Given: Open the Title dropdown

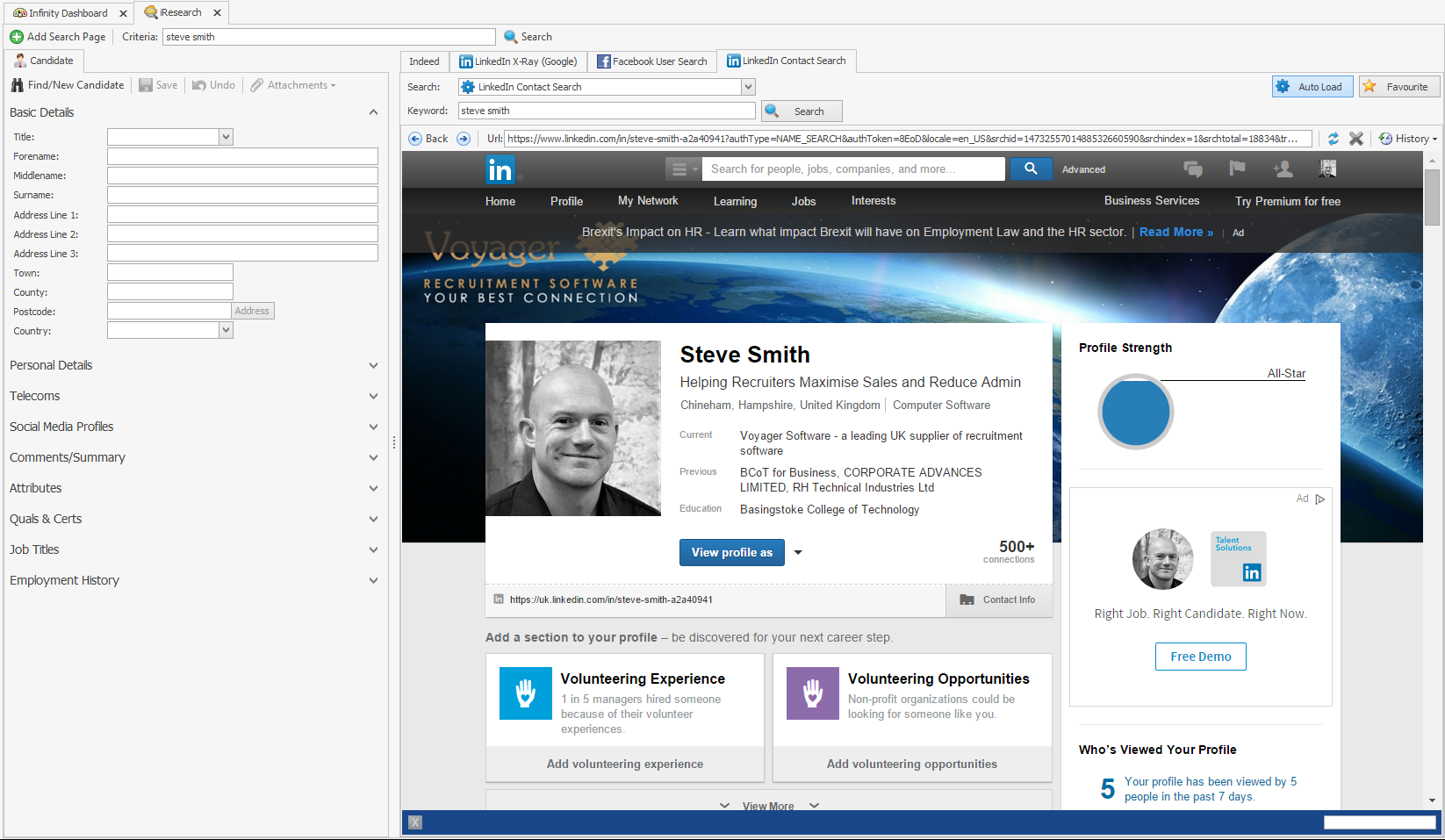Looking at the screenshot, I should tap(226, 137).
